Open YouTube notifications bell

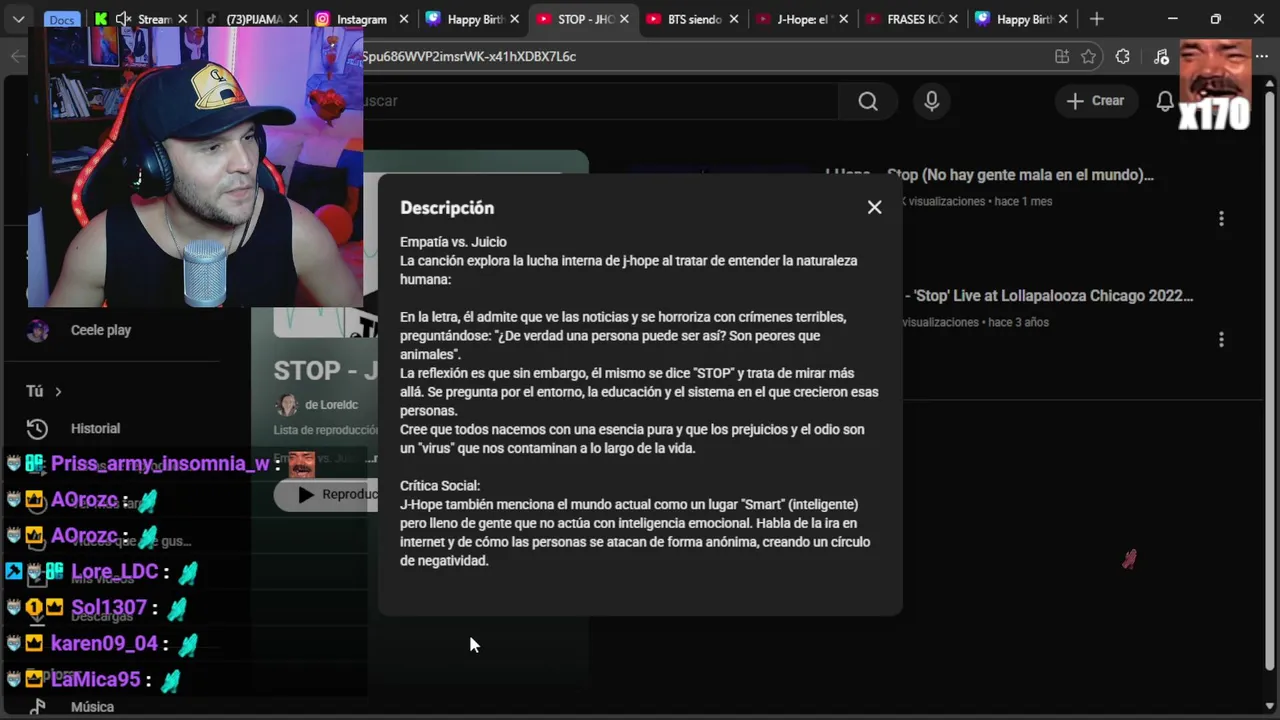1165,101
